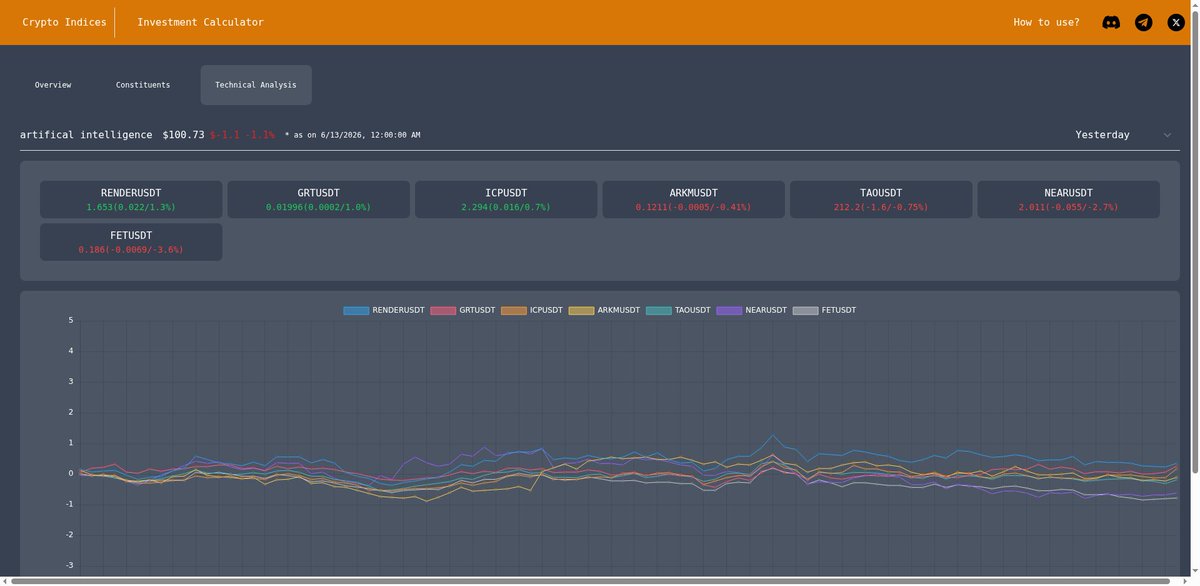
Task: Toggle NEARUSDT purple legend swatch
Action: pyautogui.click(x=729, y=311)
